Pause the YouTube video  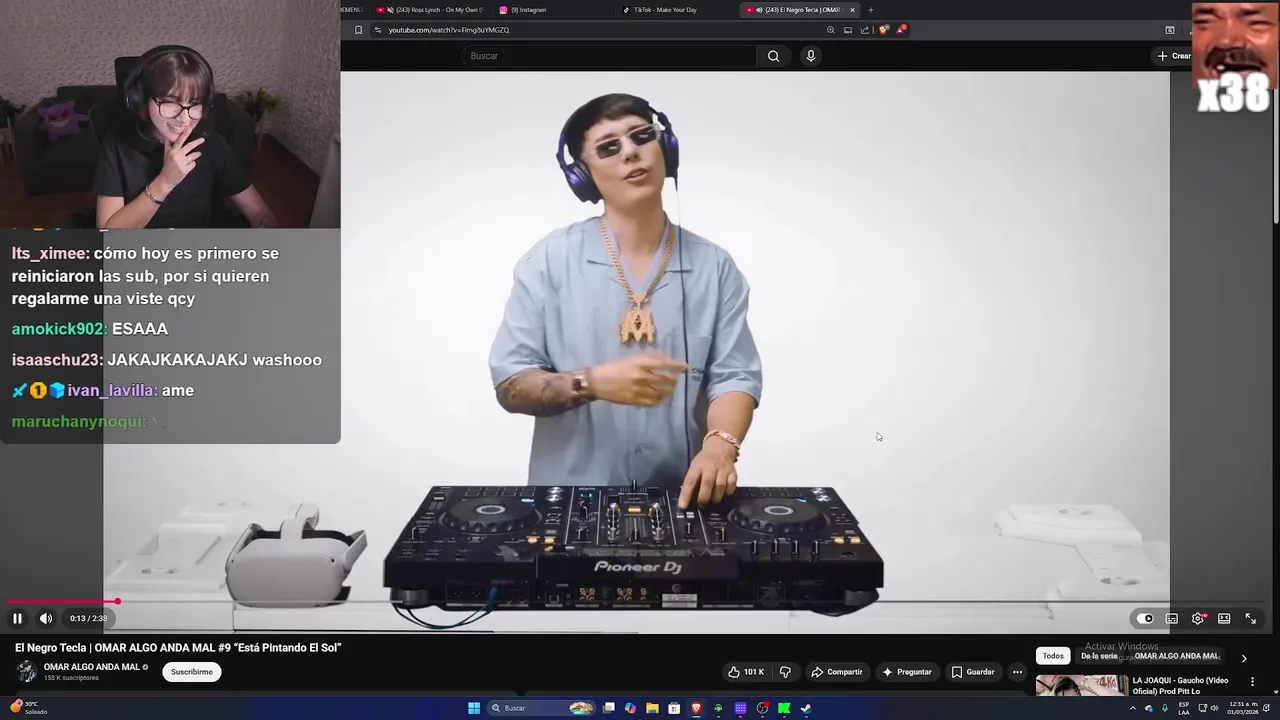click(x=17, y=618)
